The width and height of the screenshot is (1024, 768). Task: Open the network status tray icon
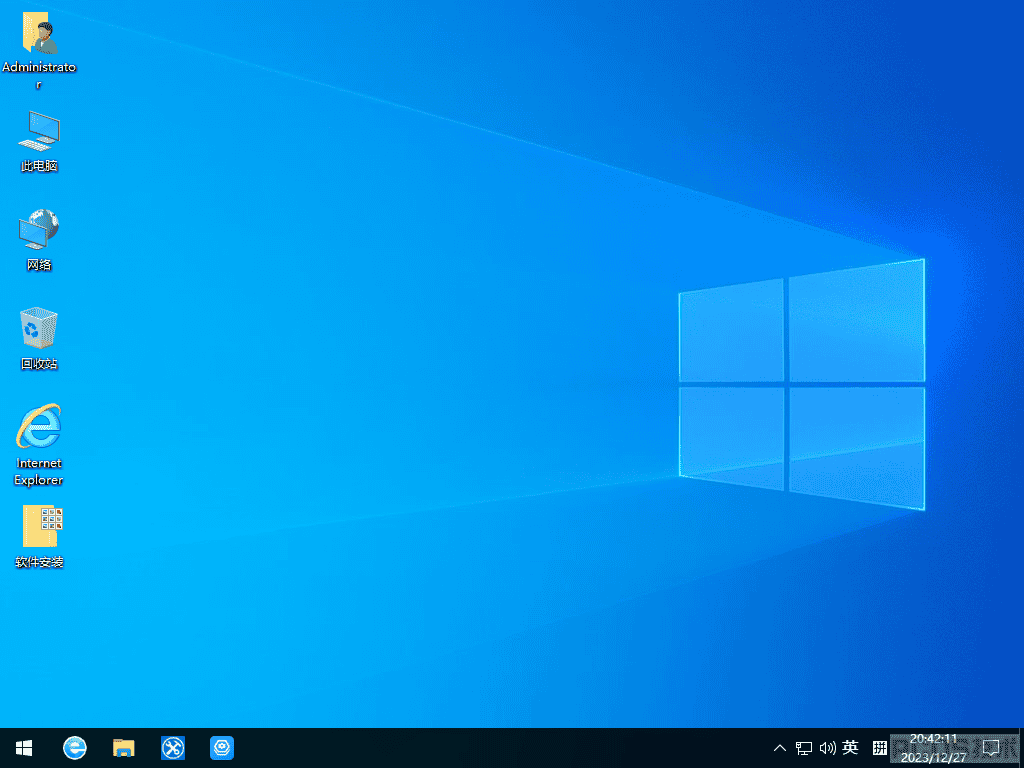(x=804, y=748)
